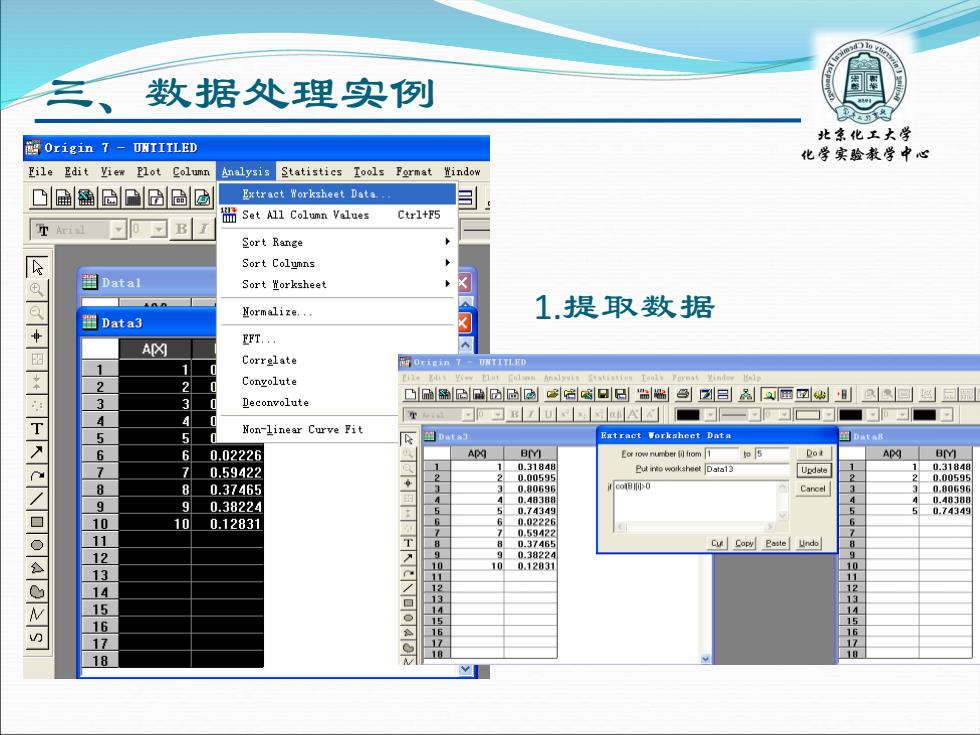
Task: Toggle Italic in large Origin format toolbar
Action: (x=204, y=229)
